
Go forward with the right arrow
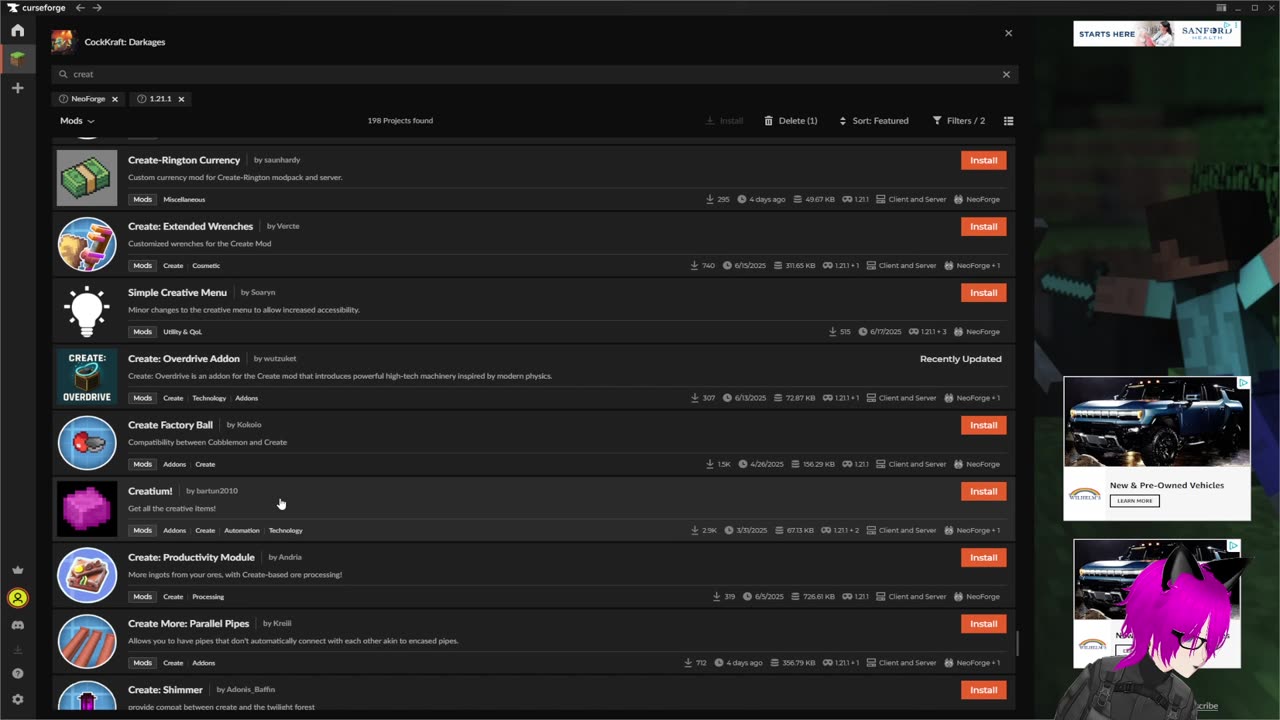pos(97,8)
